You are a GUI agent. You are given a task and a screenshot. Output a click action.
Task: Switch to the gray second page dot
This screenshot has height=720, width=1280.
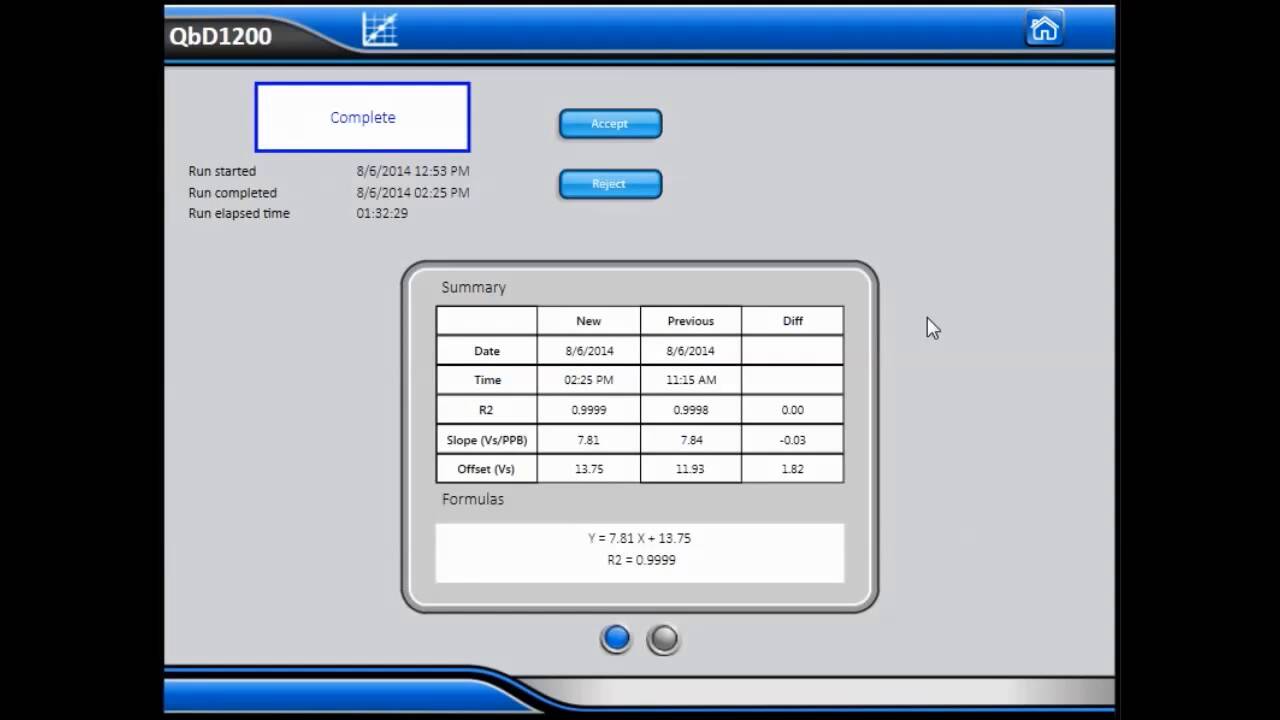point(663,639)
